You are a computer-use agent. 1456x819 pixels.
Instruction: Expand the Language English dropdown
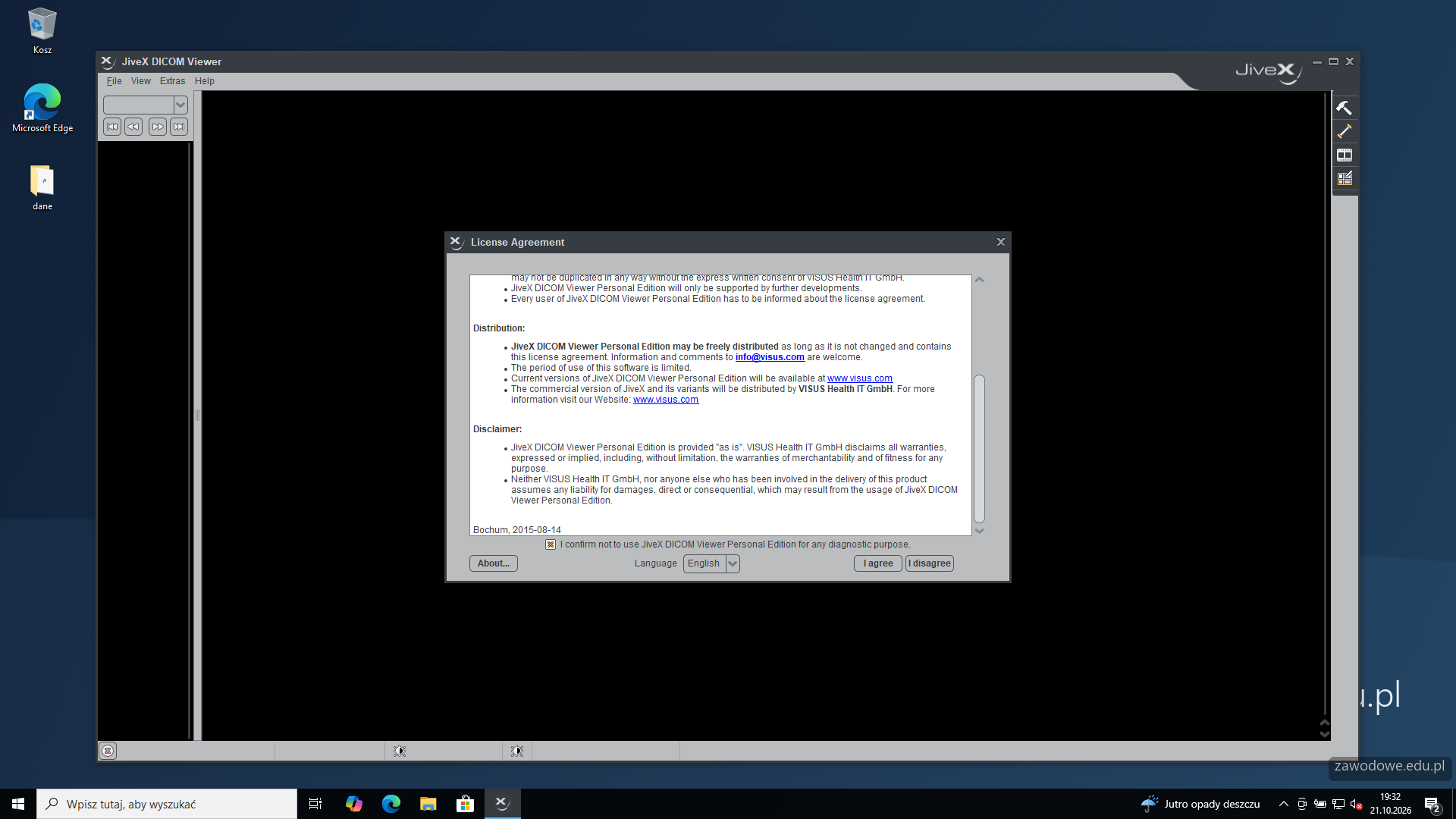pyautogui.click(x=733, y=563)
